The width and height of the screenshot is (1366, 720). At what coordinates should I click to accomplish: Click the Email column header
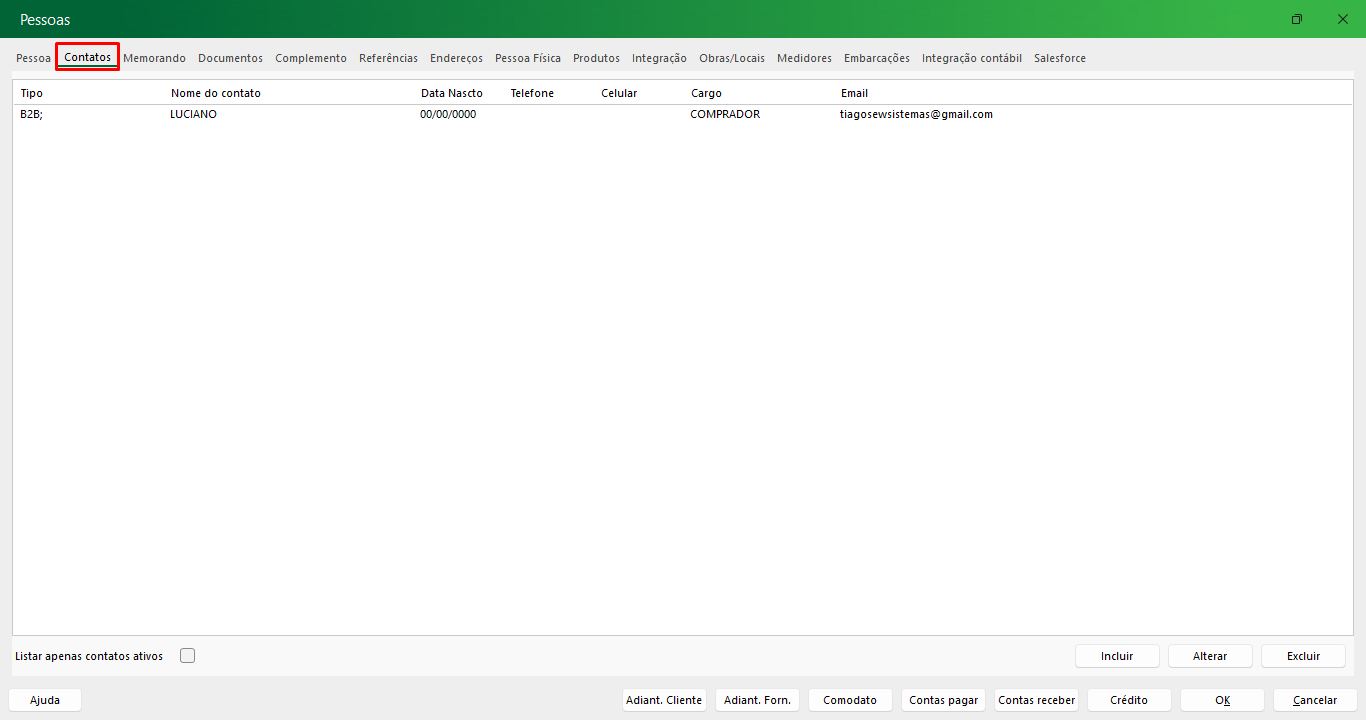click(854, 93)
